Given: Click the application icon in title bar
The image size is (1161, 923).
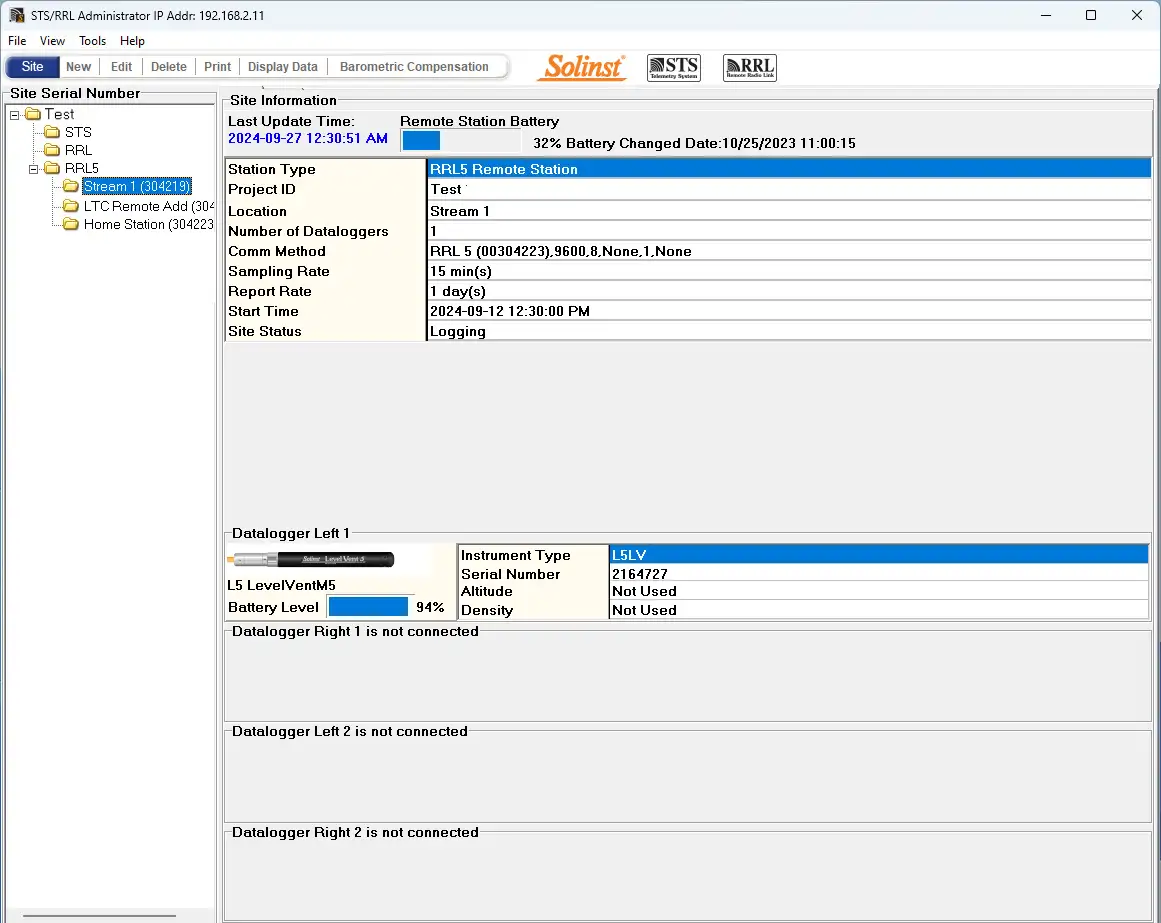Looking at the screenshot, I should [x=15, y=15].
